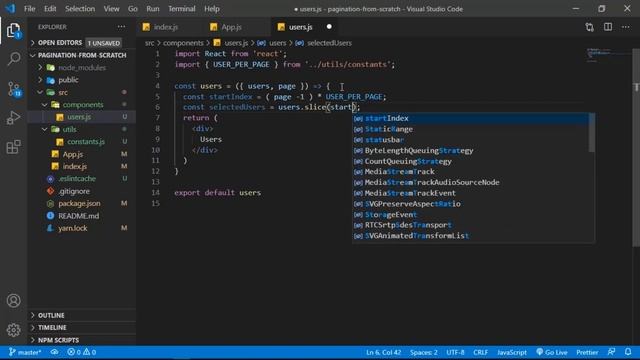Change the UTF-8 file encoding
Viewport: 640px width, 360px height.
(456, 352)
